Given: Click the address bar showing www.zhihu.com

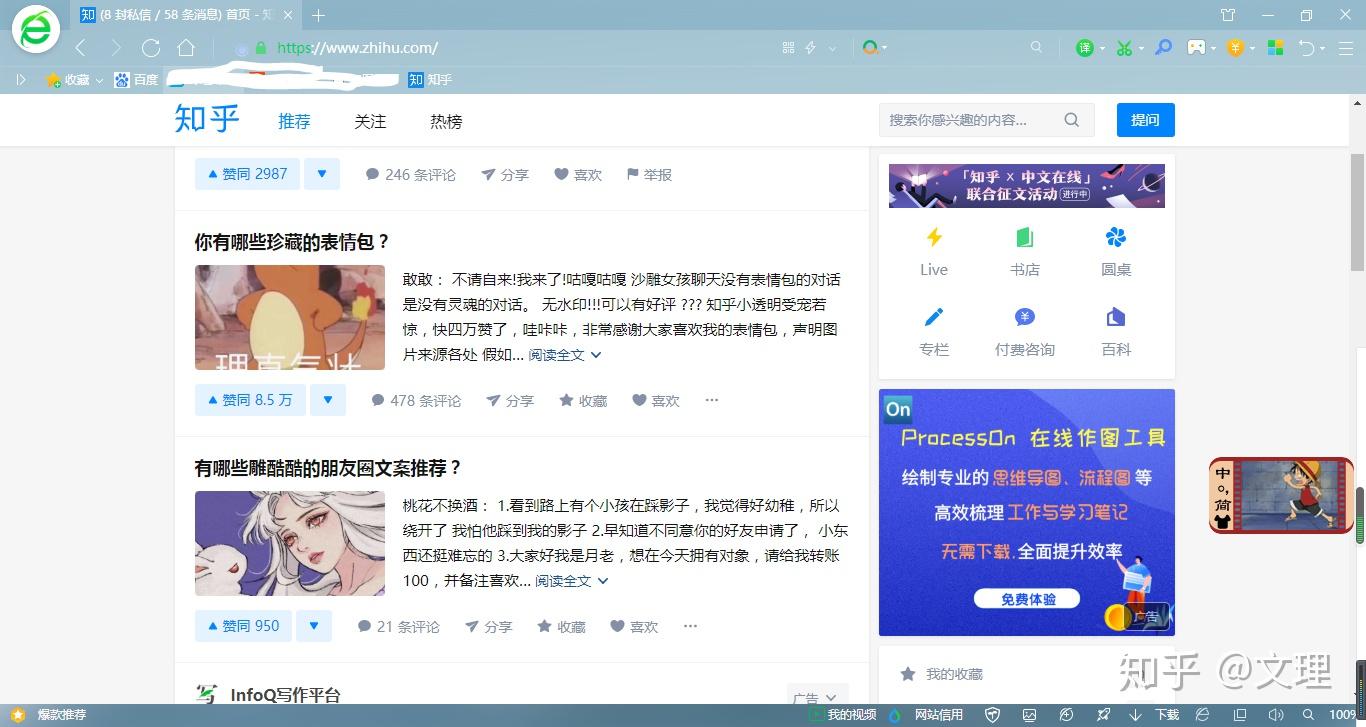Looking at the screenshot, I should (500, 48).
